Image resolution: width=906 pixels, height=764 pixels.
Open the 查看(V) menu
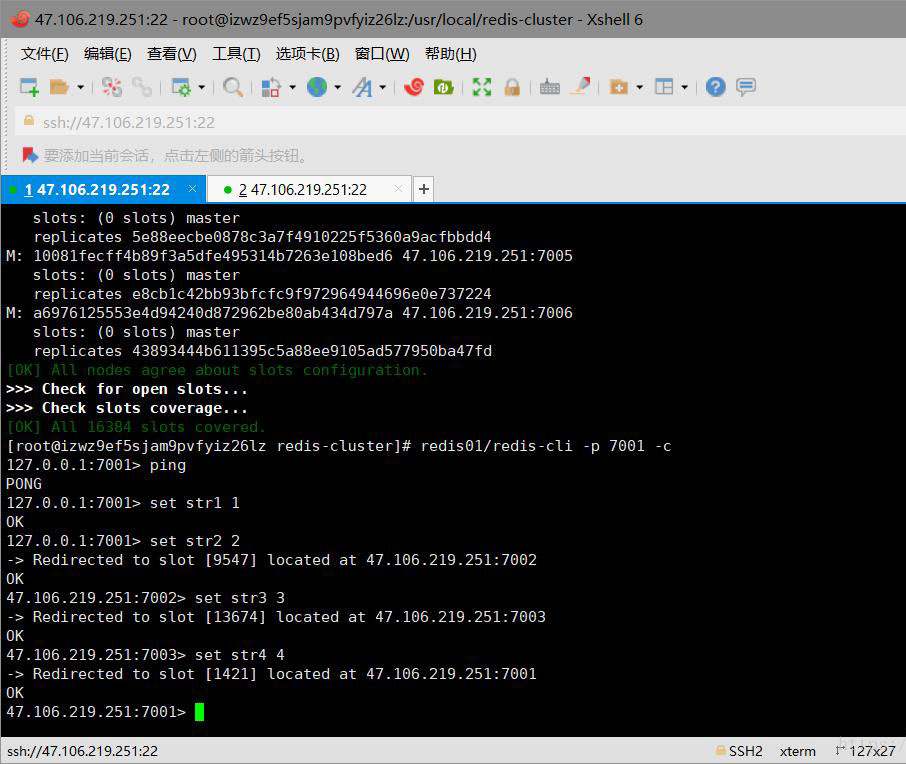click(x=172, y=54)
